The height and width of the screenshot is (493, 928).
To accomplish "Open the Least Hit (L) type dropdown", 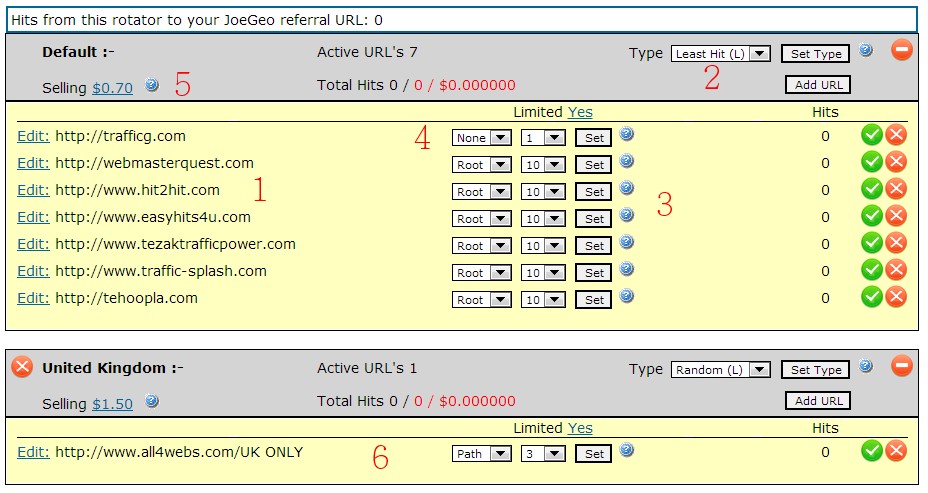I will (x=720, y=54).
